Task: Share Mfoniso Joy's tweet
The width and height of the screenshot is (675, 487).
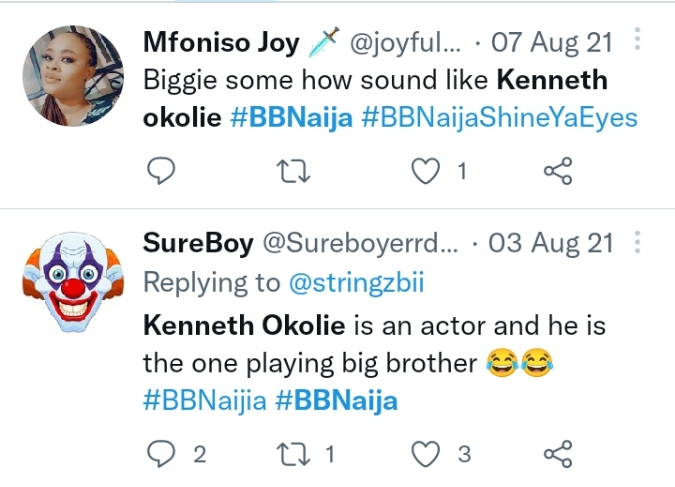Action: coord(557,171)
